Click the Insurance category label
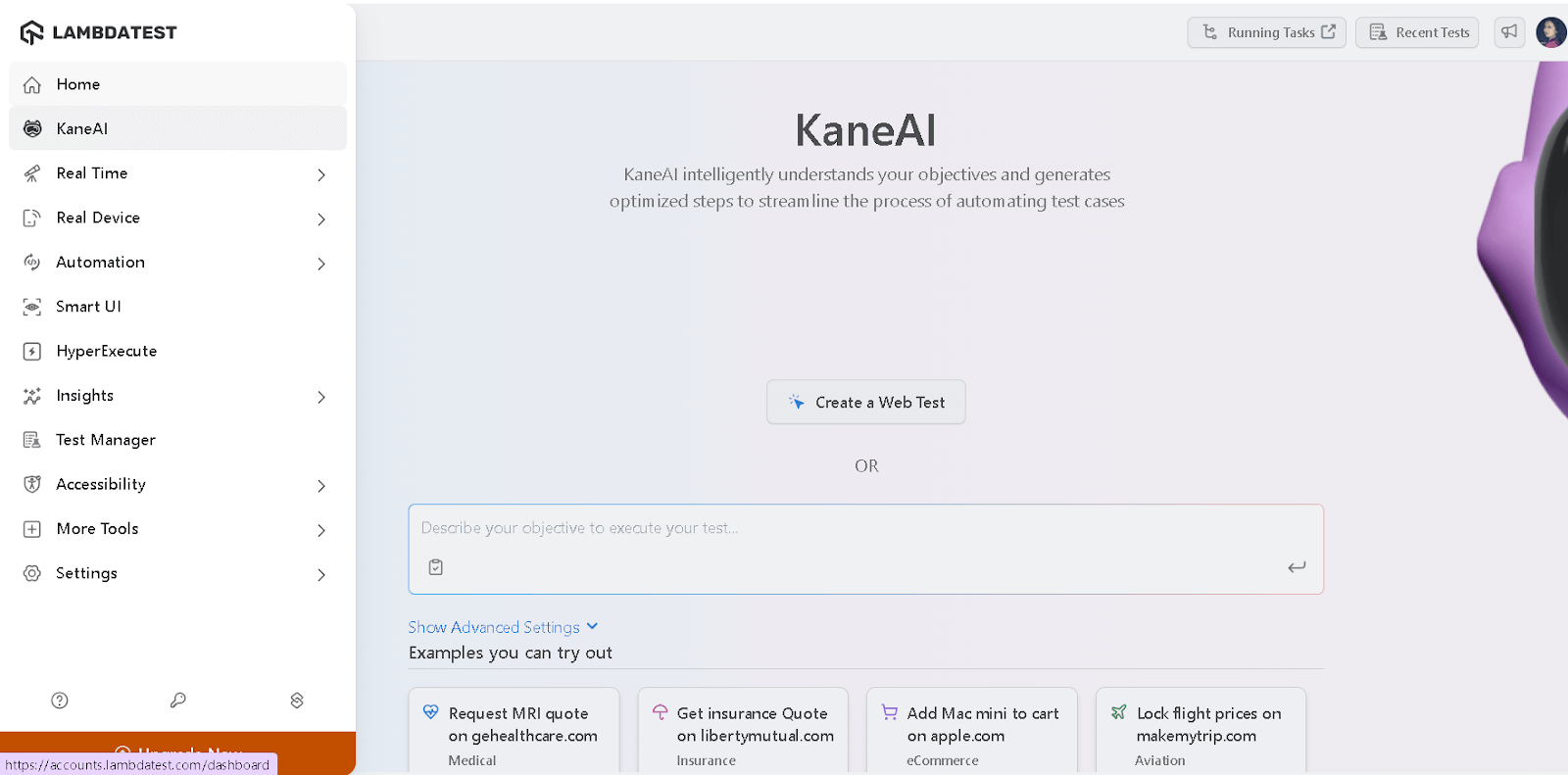The height and width of the screenshot is (775, 1568). tap(706, 760)
